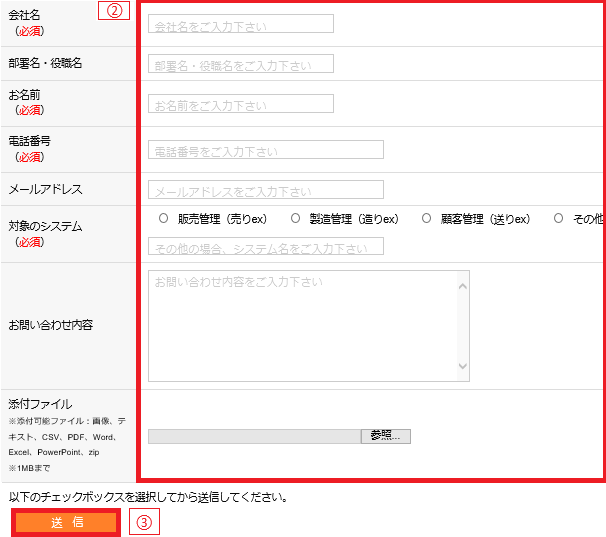Click the 添付ファイル row label
The height and width of the screenshot is (537, 606).
click(40, 404)
